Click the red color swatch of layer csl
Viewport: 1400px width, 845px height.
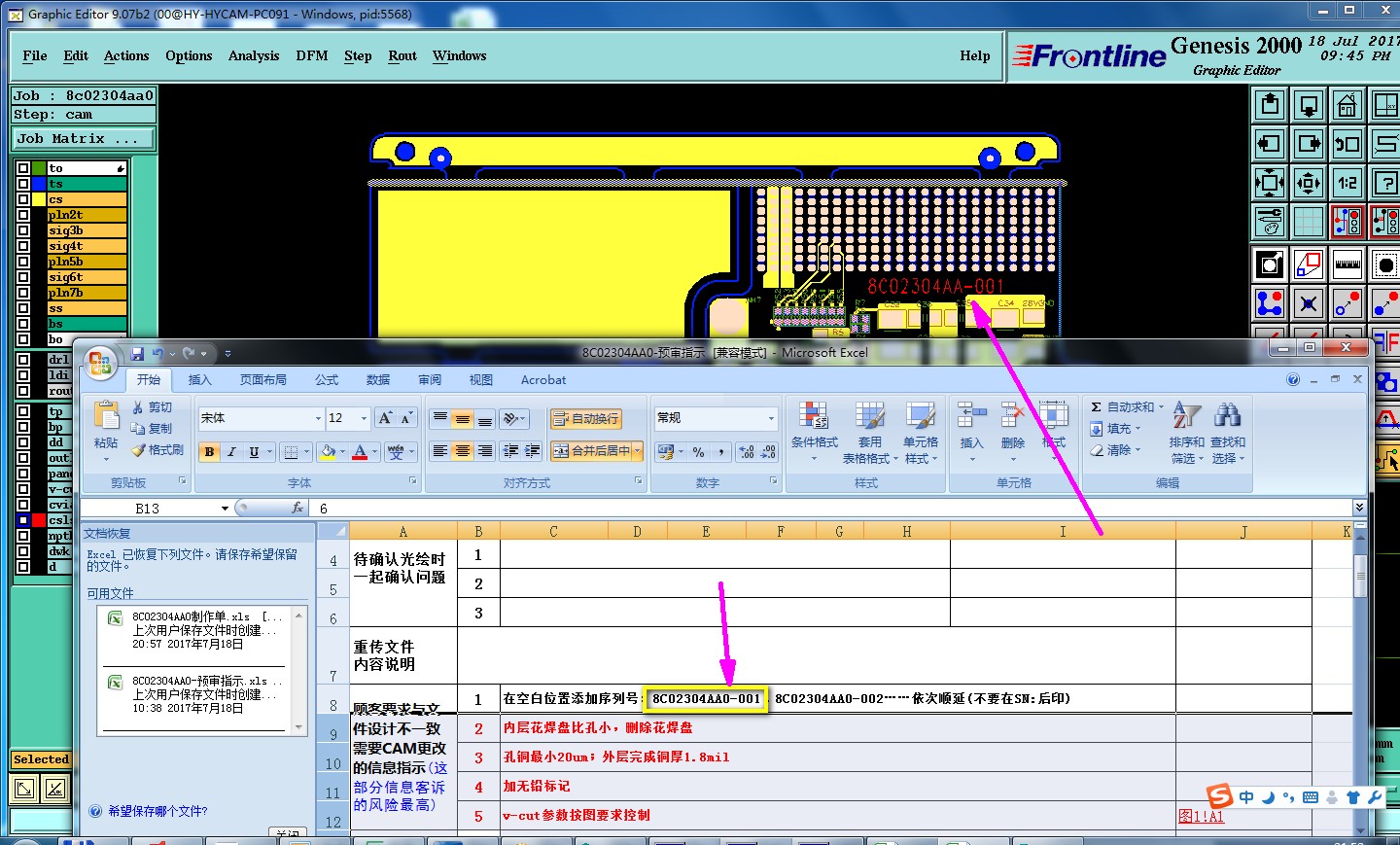coord(40,520)
